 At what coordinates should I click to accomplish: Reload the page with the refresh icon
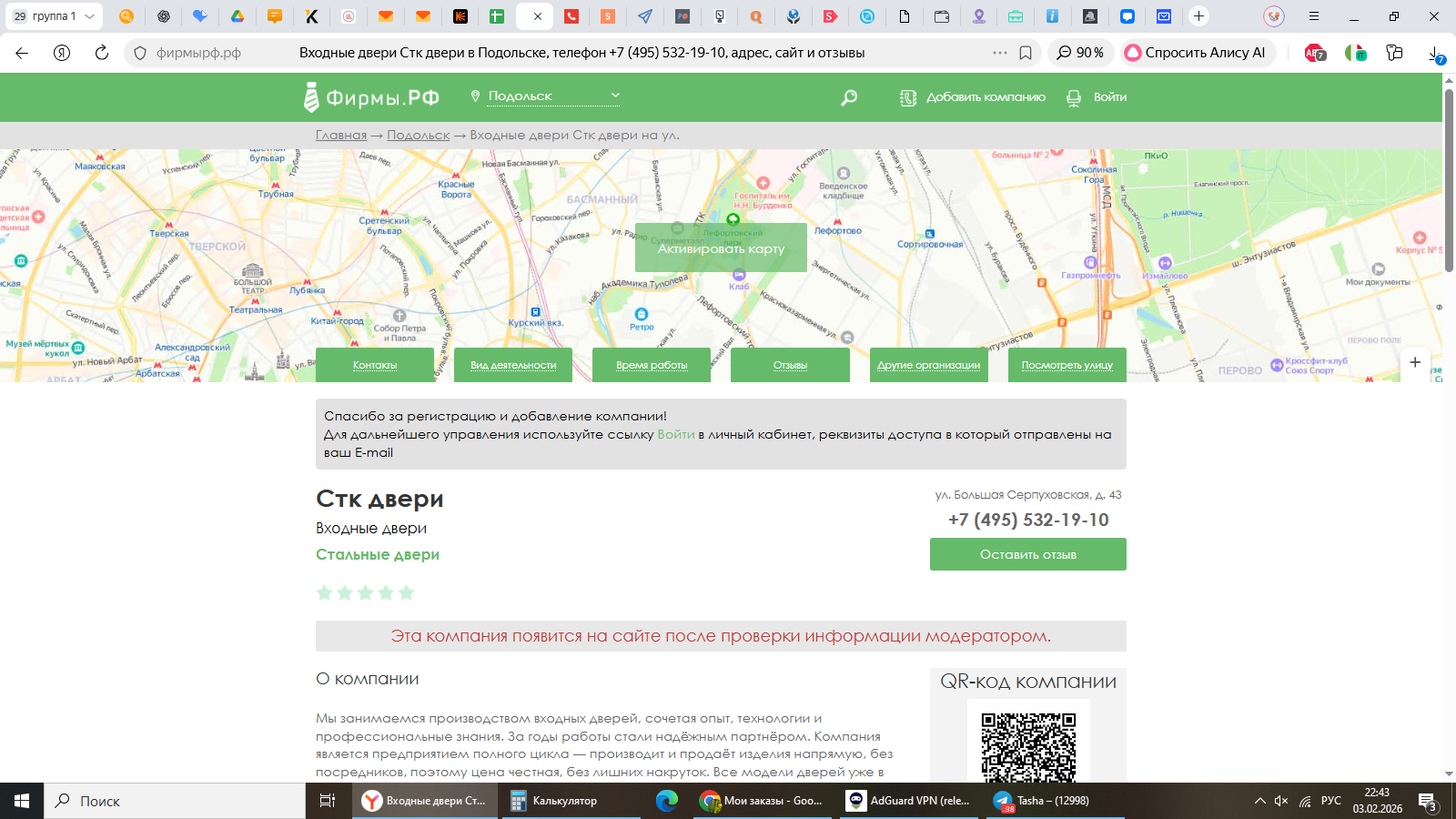click(102, 53)
